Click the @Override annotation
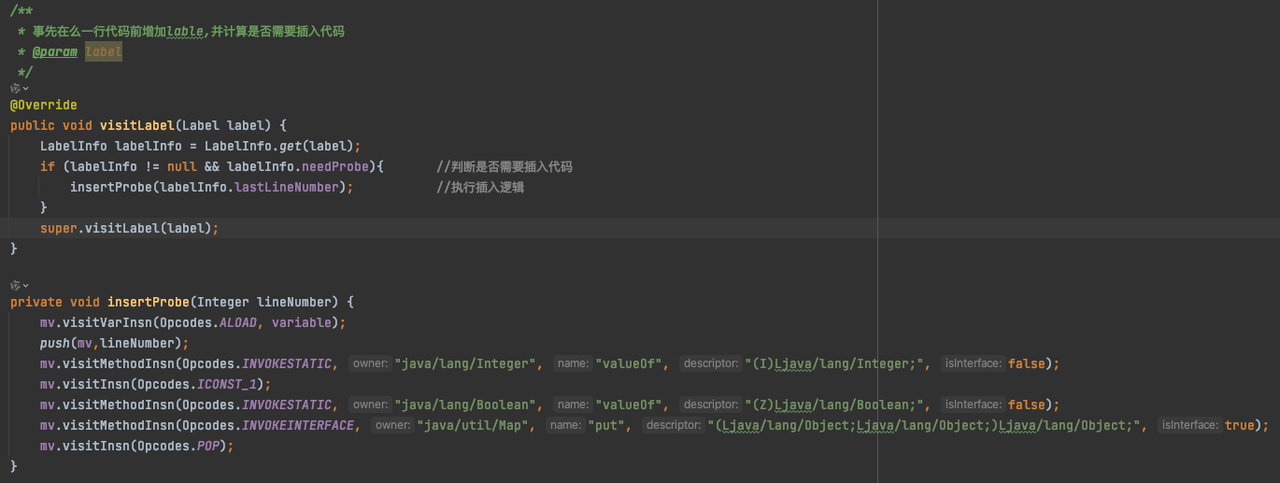The image size is (1280, 483). (43, 105)
